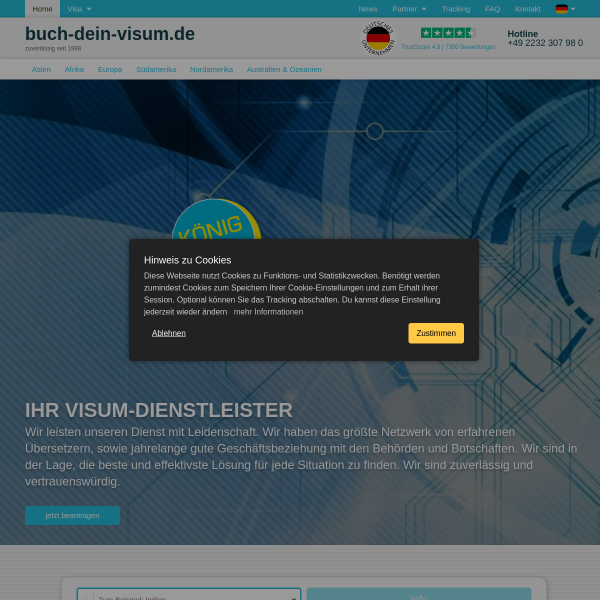Viewport: 600px width, 600px height.
Task: Open the Tracking page
Action: coord(456,9)
